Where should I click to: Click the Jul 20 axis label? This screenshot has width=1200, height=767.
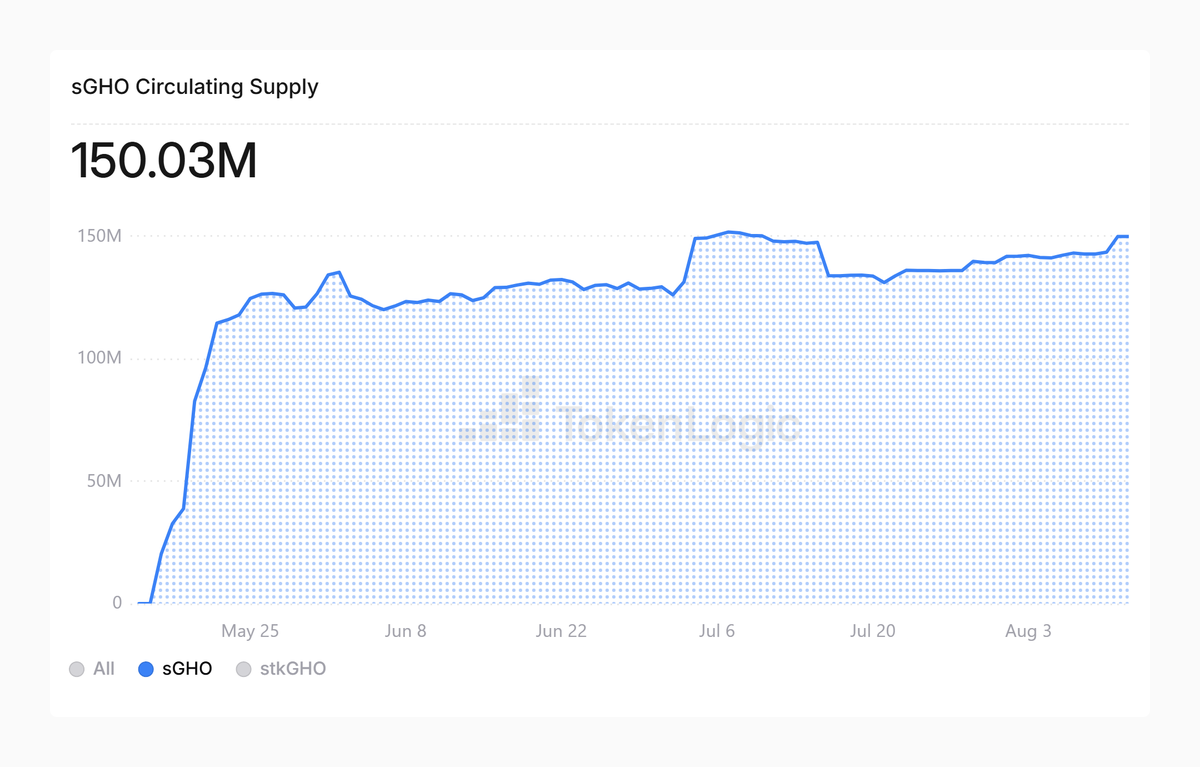(x=873, y=631)
